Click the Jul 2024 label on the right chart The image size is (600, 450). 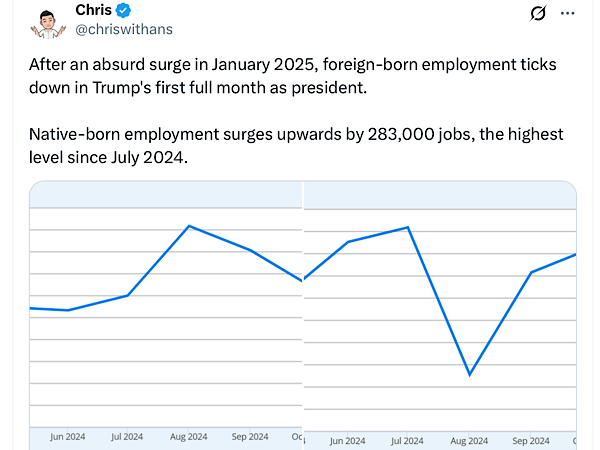[x=408, y=440]
